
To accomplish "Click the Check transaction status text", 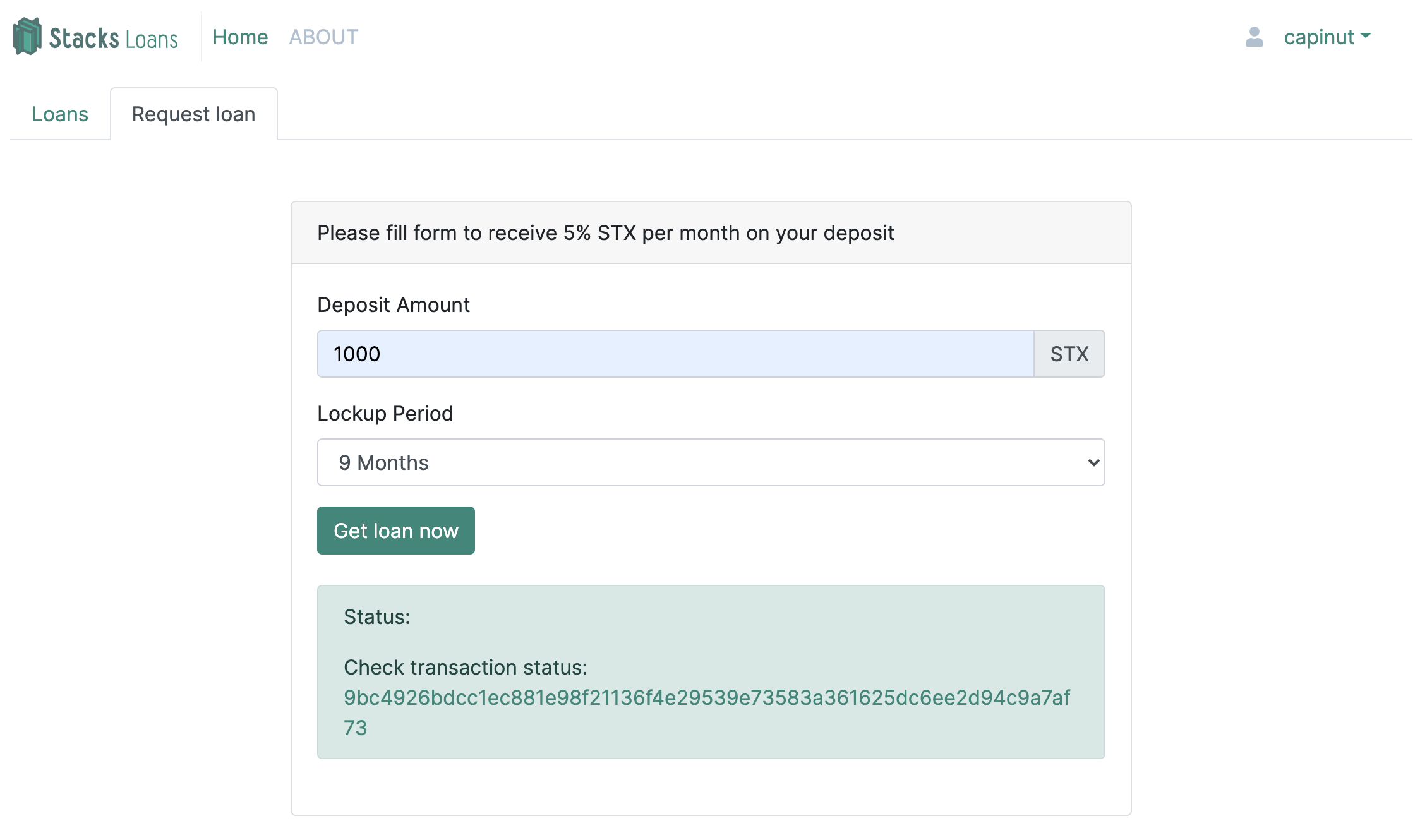I will [x=465, y=668].
